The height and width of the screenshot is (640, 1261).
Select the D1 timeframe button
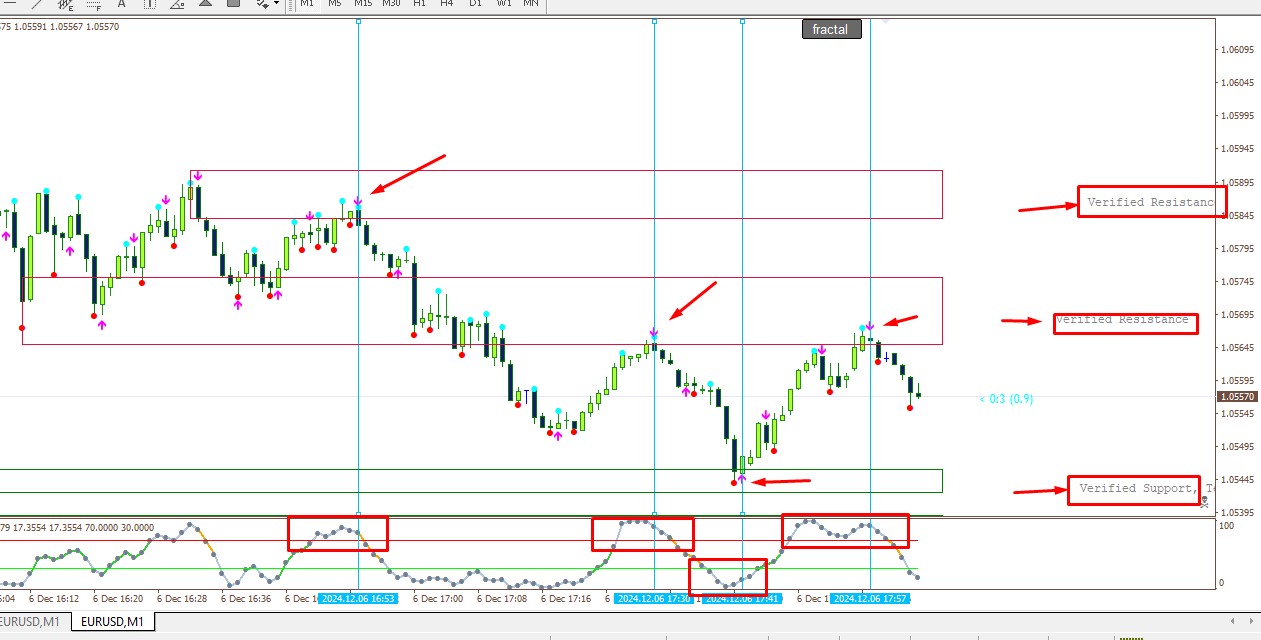coord(475,4)
